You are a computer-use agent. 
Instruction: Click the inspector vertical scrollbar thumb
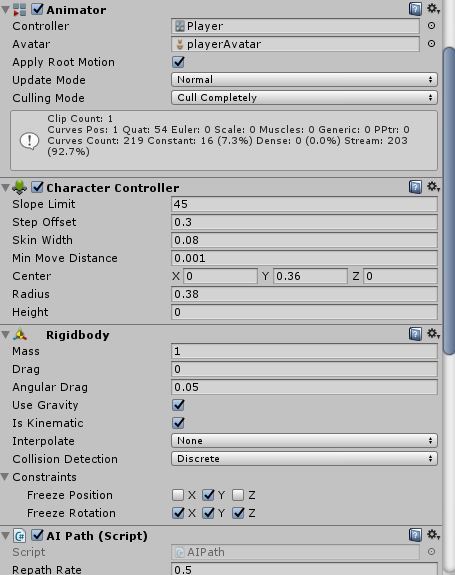[449, 201]
